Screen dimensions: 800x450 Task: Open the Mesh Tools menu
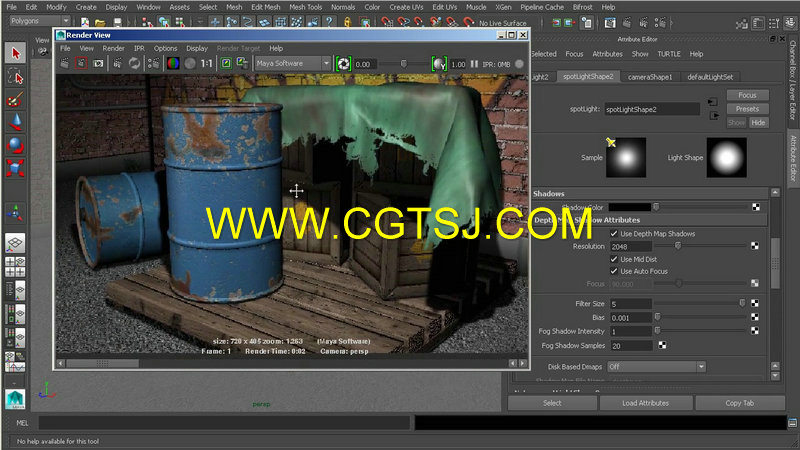pos(305,7)
